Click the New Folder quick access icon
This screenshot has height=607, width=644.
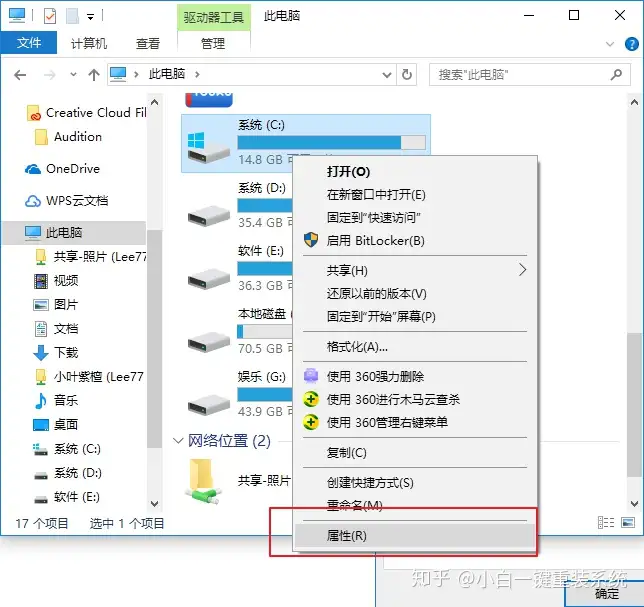click(72, 16)
